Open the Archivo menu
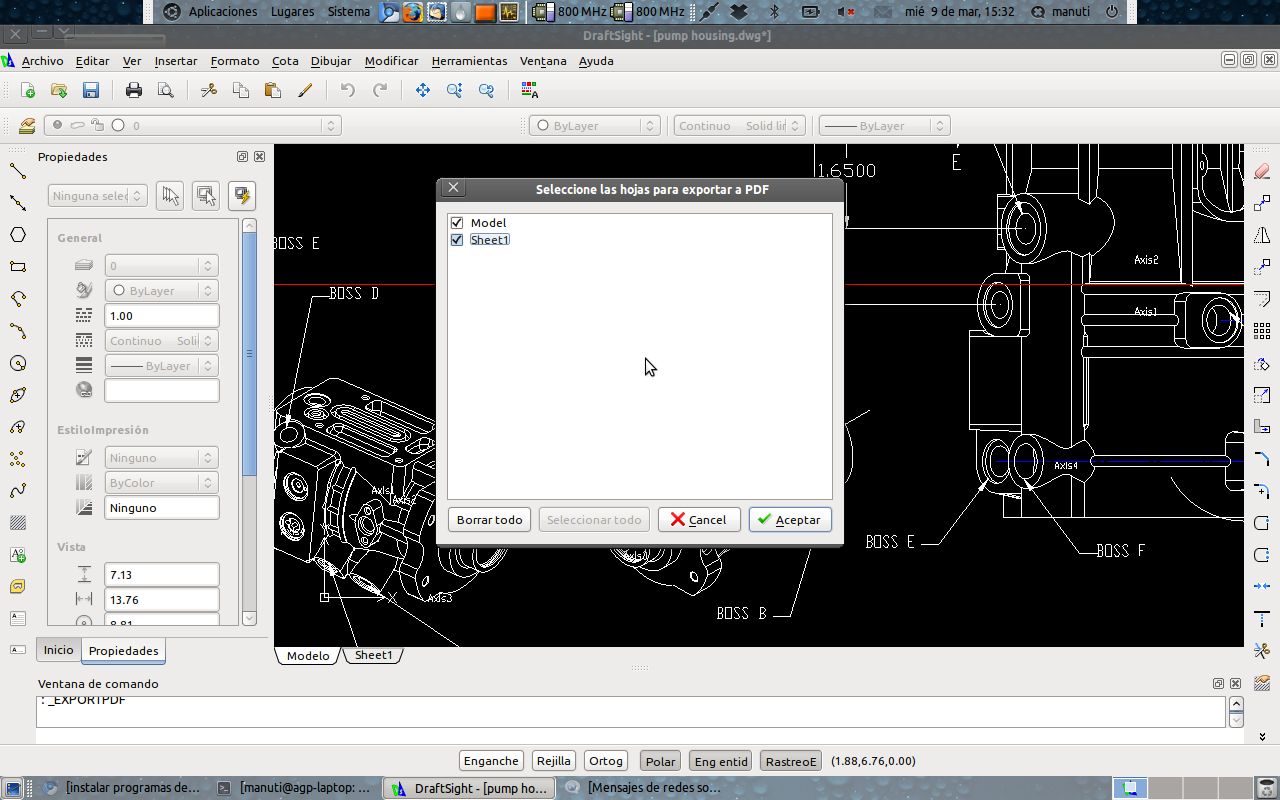Image resolution: width=1280 pixels, height=800 pixels. click(x=42, y=61)
